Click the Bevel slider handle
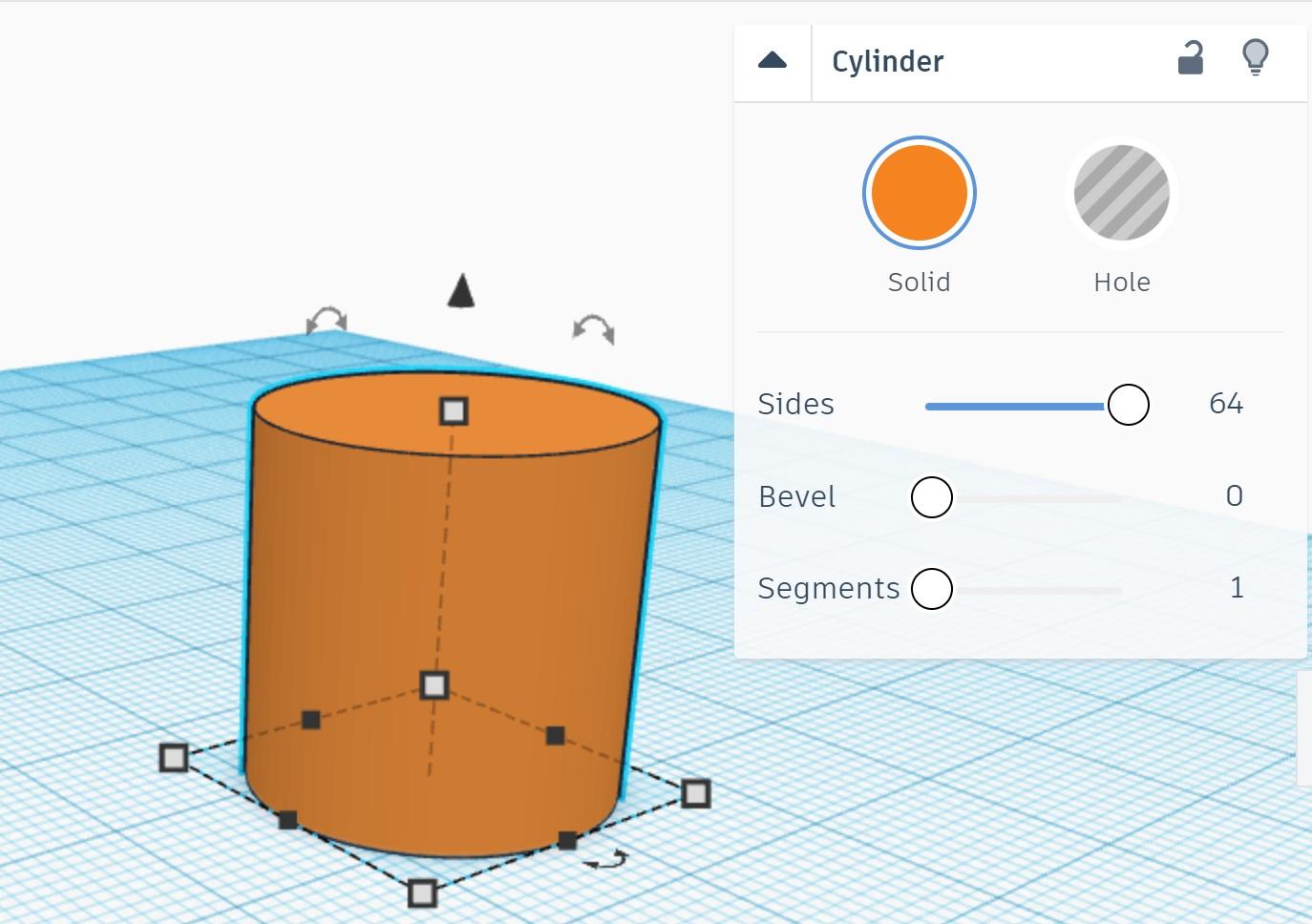Viewport: 1312px width, 924px height. click(x=932, y=497)
